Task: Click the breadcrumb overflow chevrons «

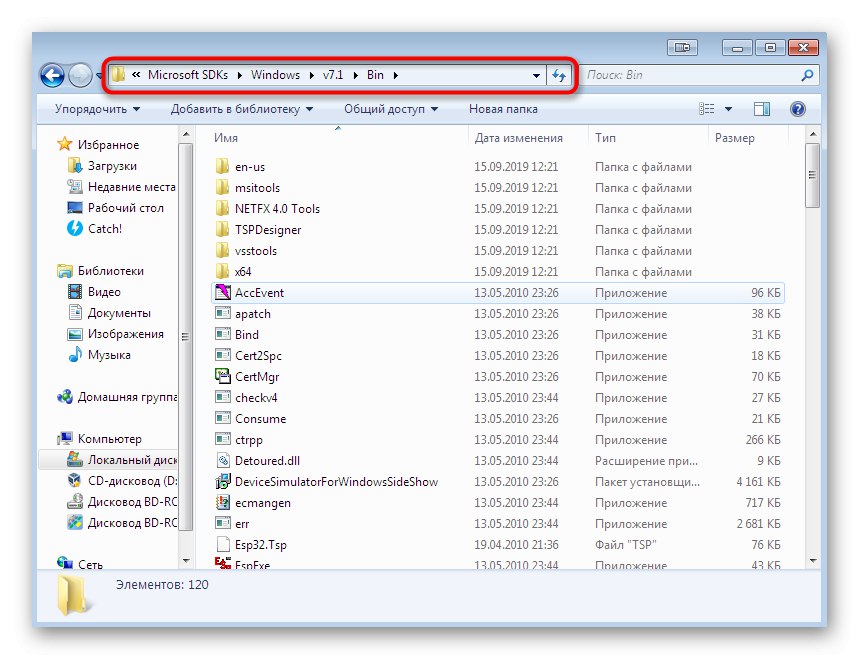Action: (136, 75)
